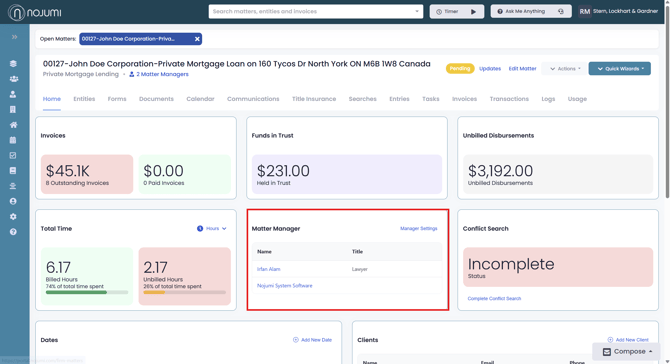This screenshot has width=670, height=364.
Task: Switch to the Transactions tab
Action: pyautogui.click(x=509, y=99)
